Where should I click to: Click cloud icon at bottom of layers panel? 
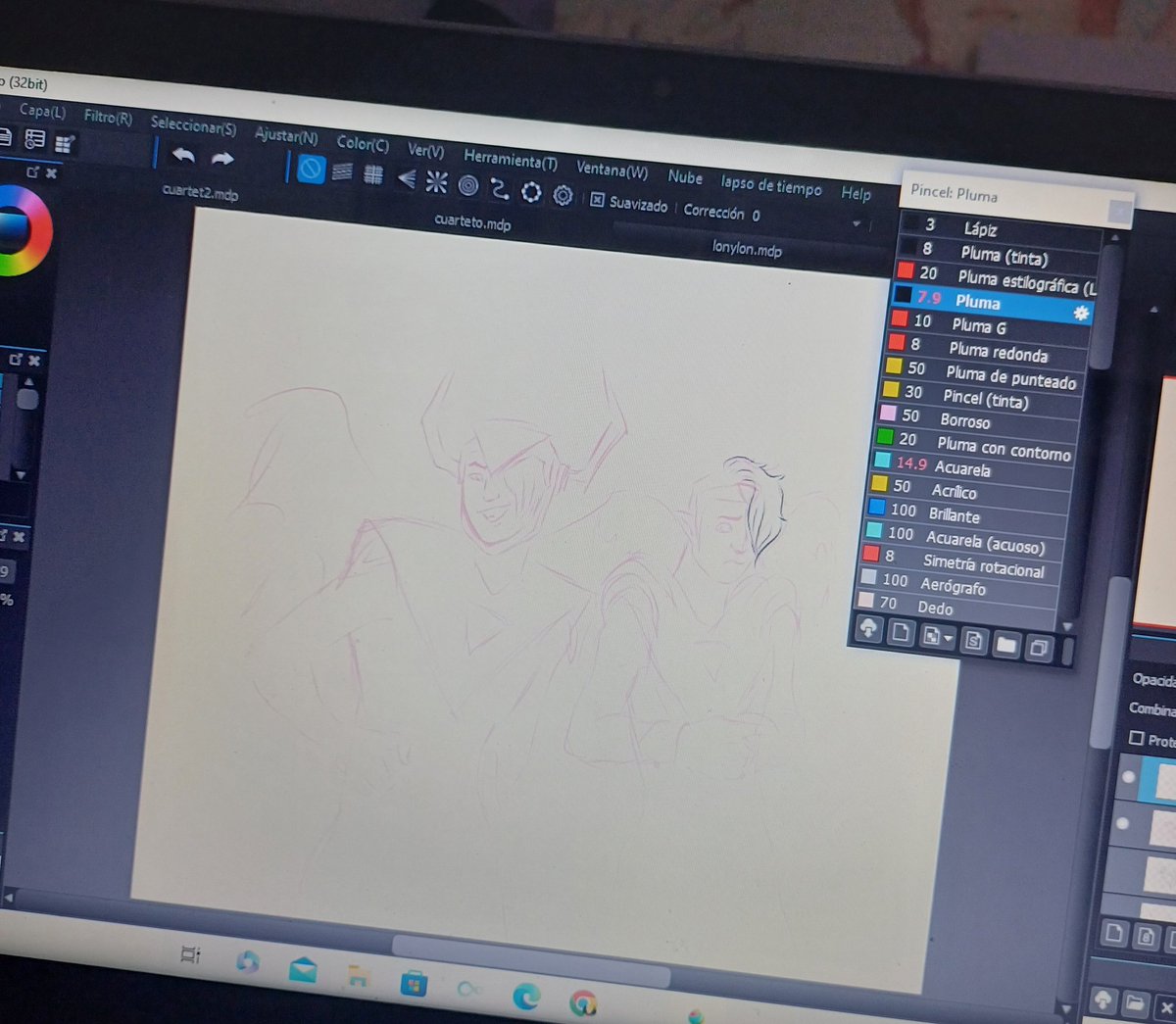[1102, 1000]
